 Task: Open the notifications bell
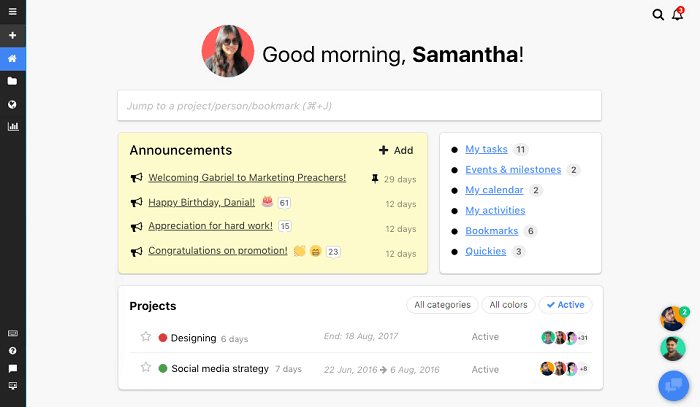[677, 15]
